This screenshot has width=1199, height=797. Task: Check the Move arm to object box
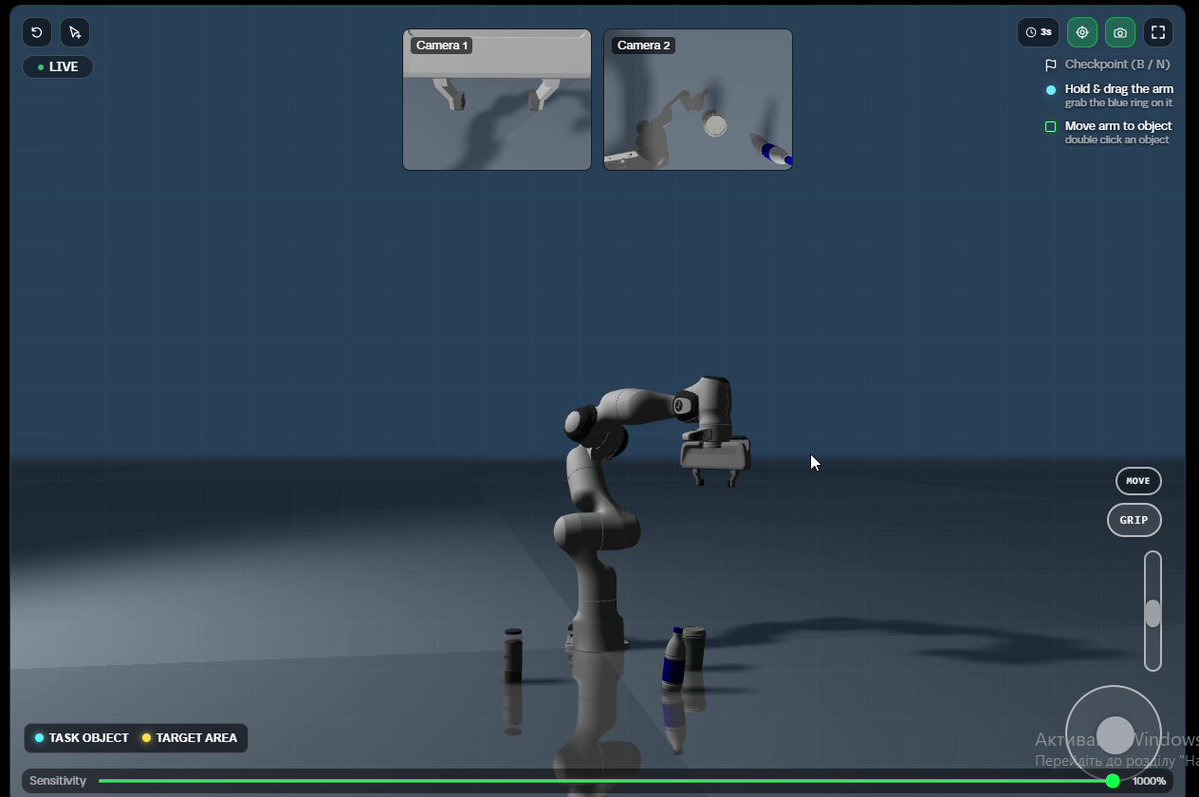click(x=1051, y=126)
